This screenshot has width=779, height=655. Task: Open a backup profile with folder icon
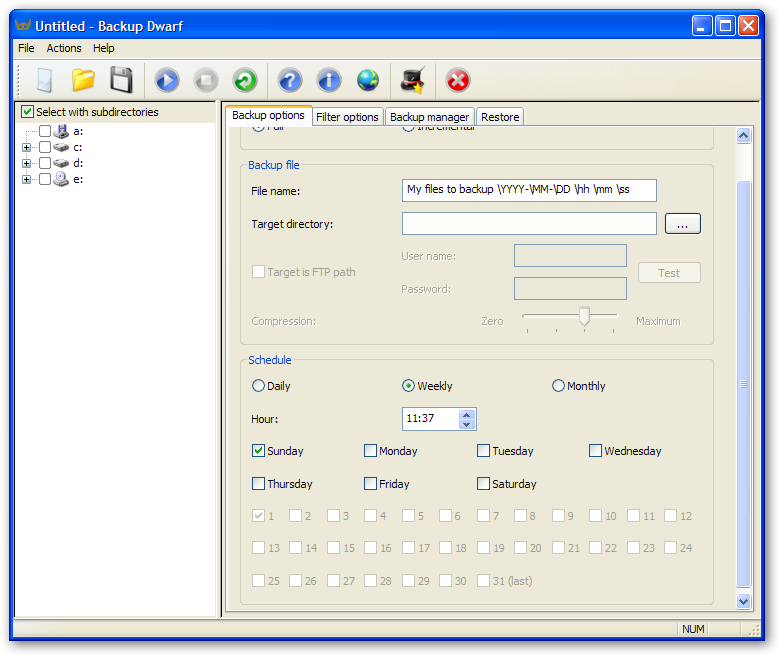coord(83,80)
